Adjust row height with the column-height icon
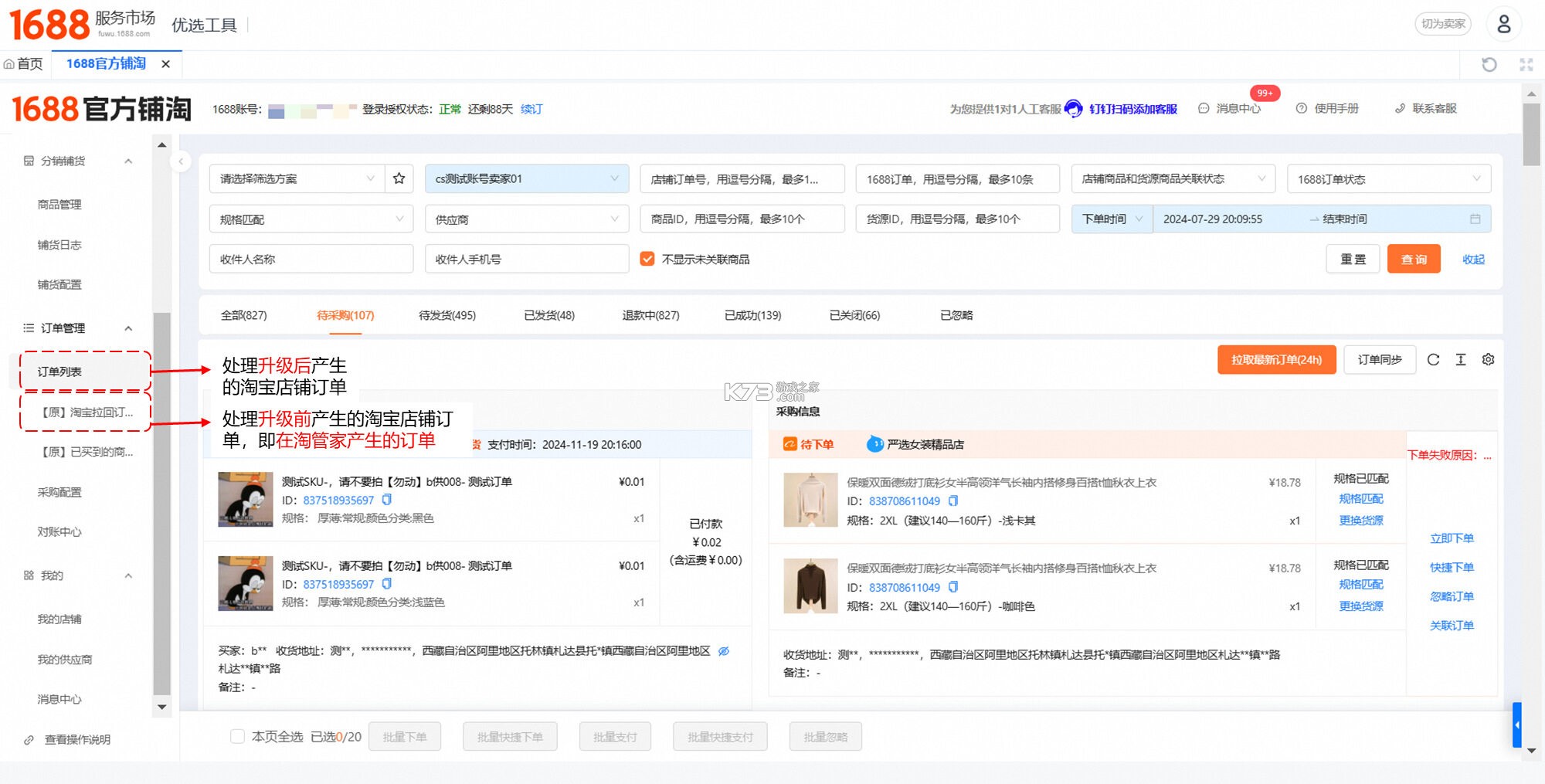 tap(1461, 359)
